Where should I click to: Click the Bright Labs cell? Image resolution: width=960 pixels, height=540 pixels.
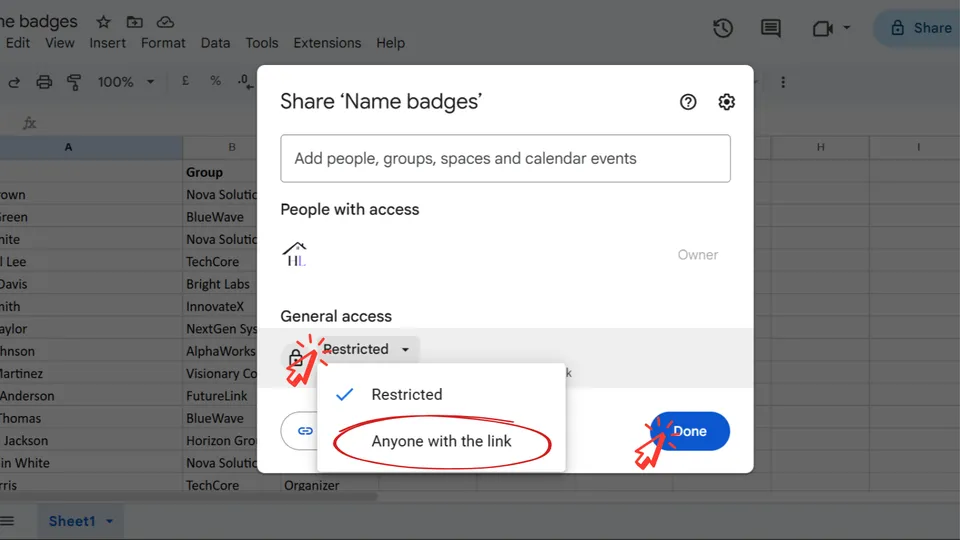[220, 284]
